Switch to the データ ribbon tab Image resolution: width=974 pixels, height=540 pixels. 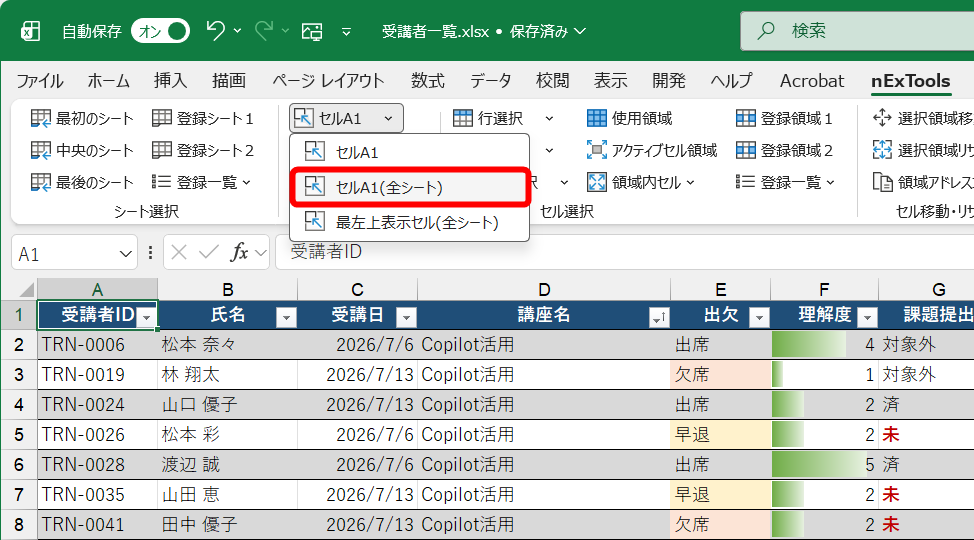click(x=490, y=81)
